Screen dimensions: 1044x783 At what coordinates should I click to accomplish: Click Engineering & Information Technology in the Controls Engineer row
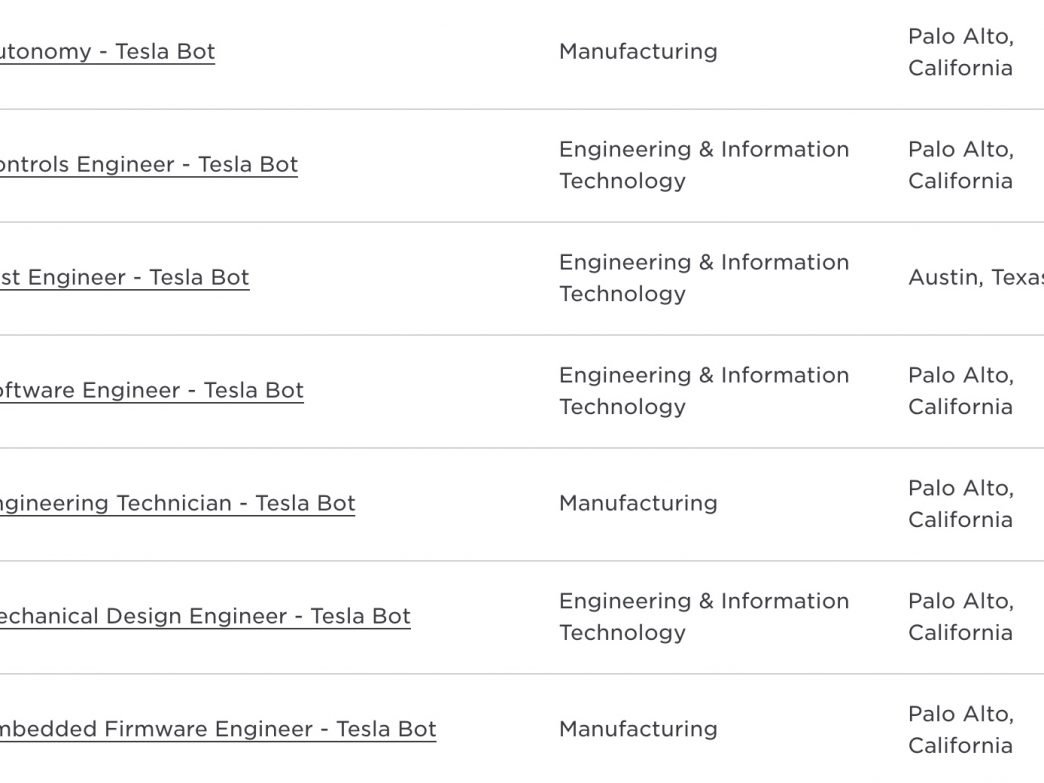[x=704, y=165]
